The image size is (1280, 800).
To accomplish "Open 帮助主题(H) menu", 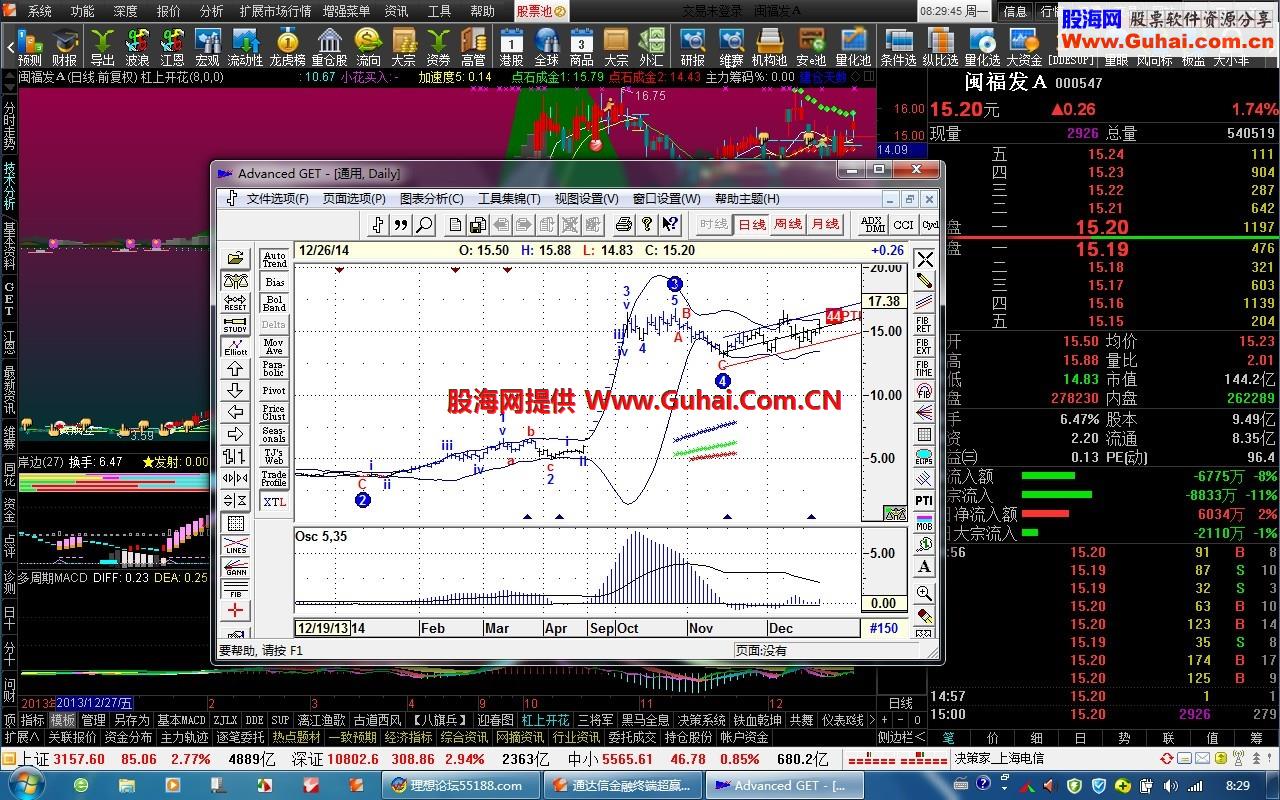I will [x=747, y=199].
